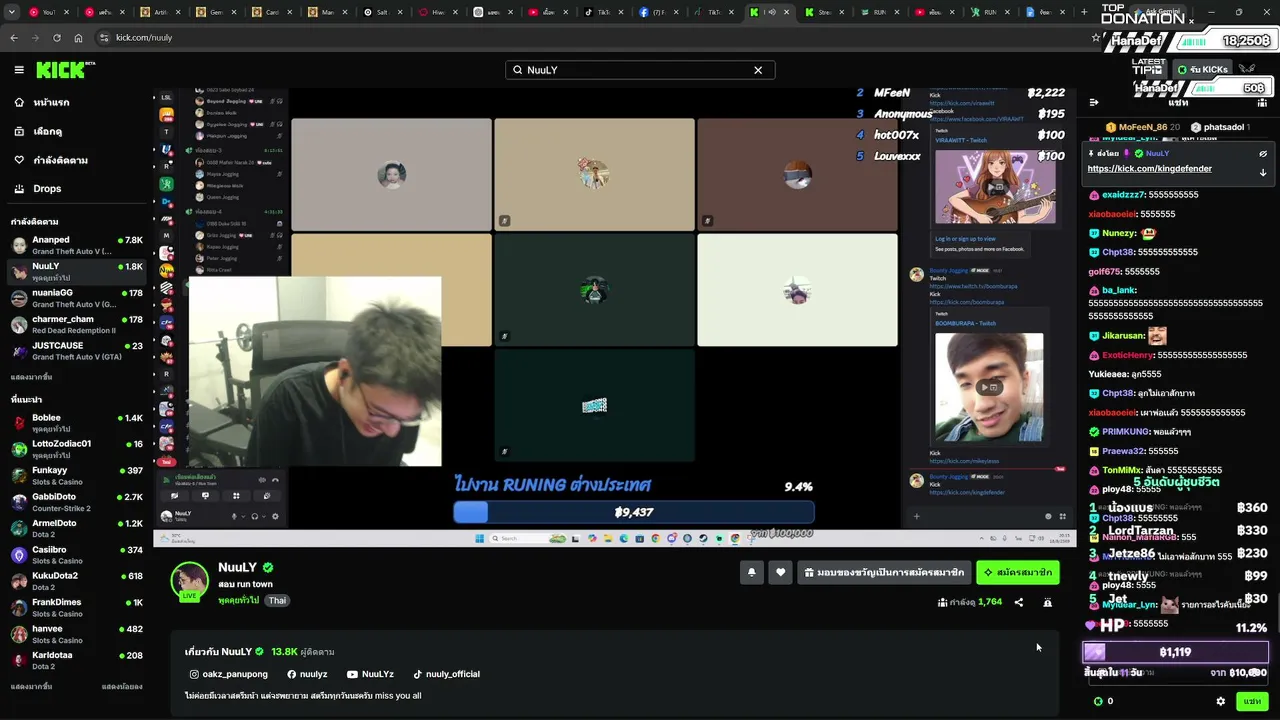Viewport: 1280px width, 720px height.
Task: Open FrankDimes recommended channel
Action: pos(78,607)
